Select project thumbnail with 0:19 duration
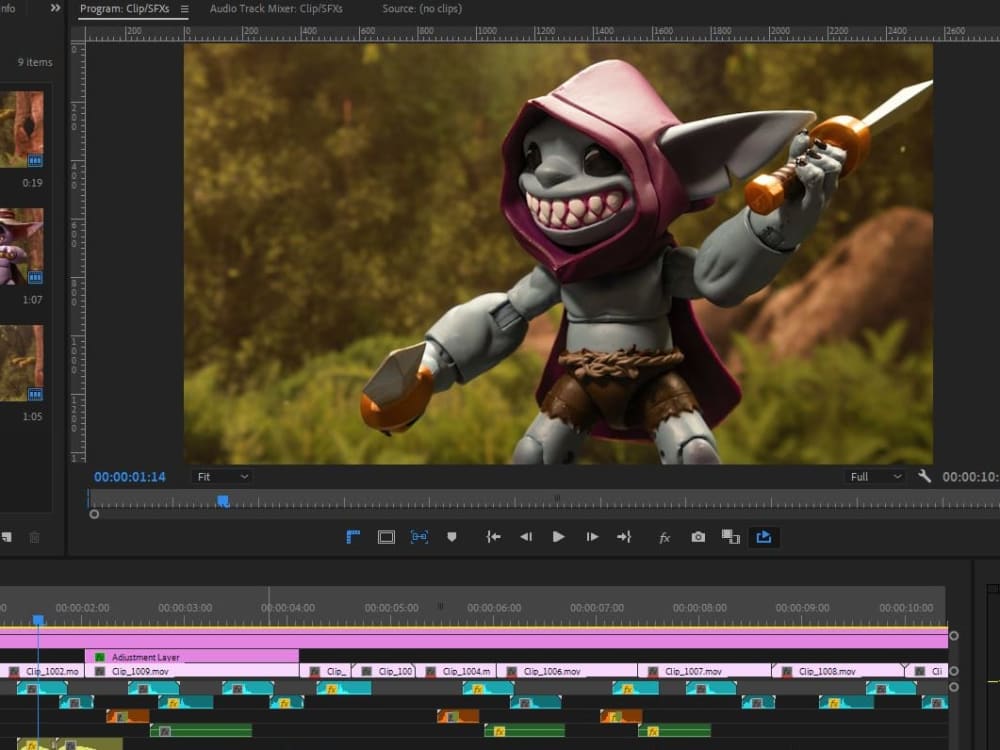The height and width of the screenshot is (750, 1000). click(x=22, y=129)
